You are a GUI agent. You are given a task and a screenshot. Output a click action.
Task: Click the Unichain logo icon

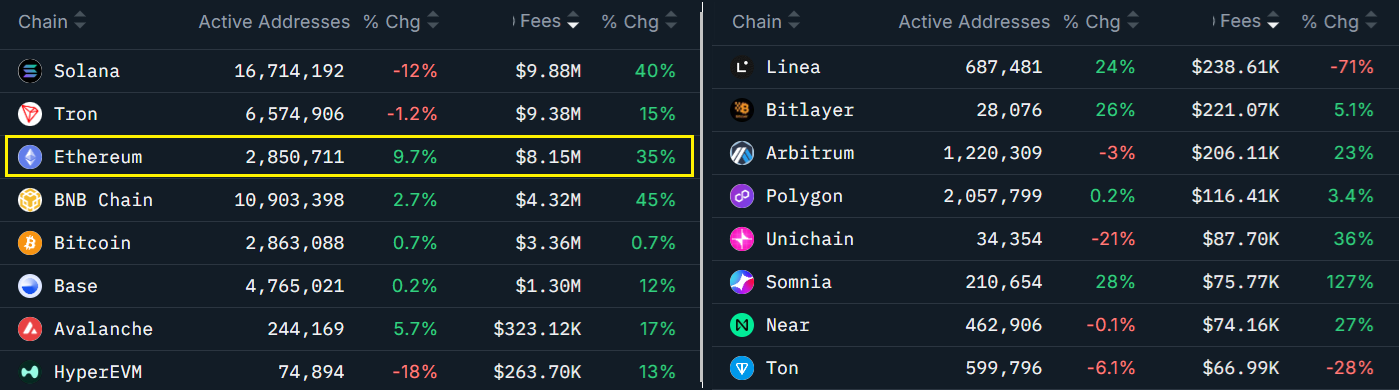[x=742, y=239]
